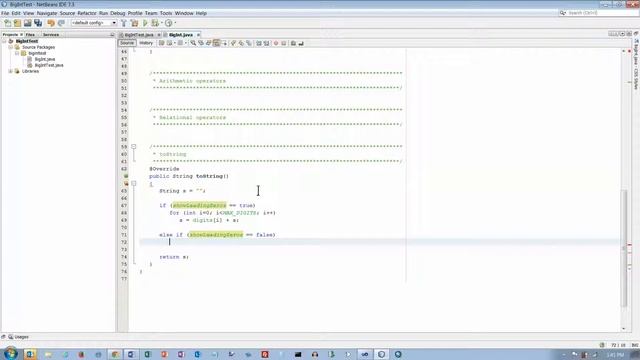Minimize the Projects panel group

pyautogui.click(x=112, y=35)
